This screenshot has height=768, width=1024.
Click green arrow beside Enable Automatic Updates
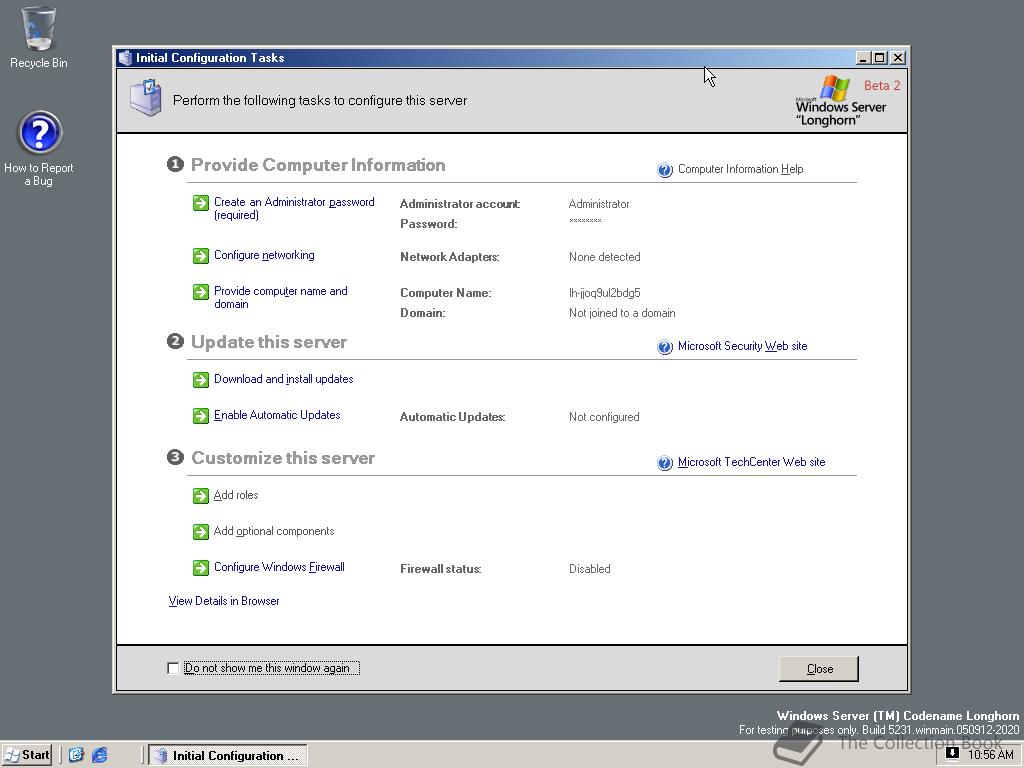click(x=200, y=415)
